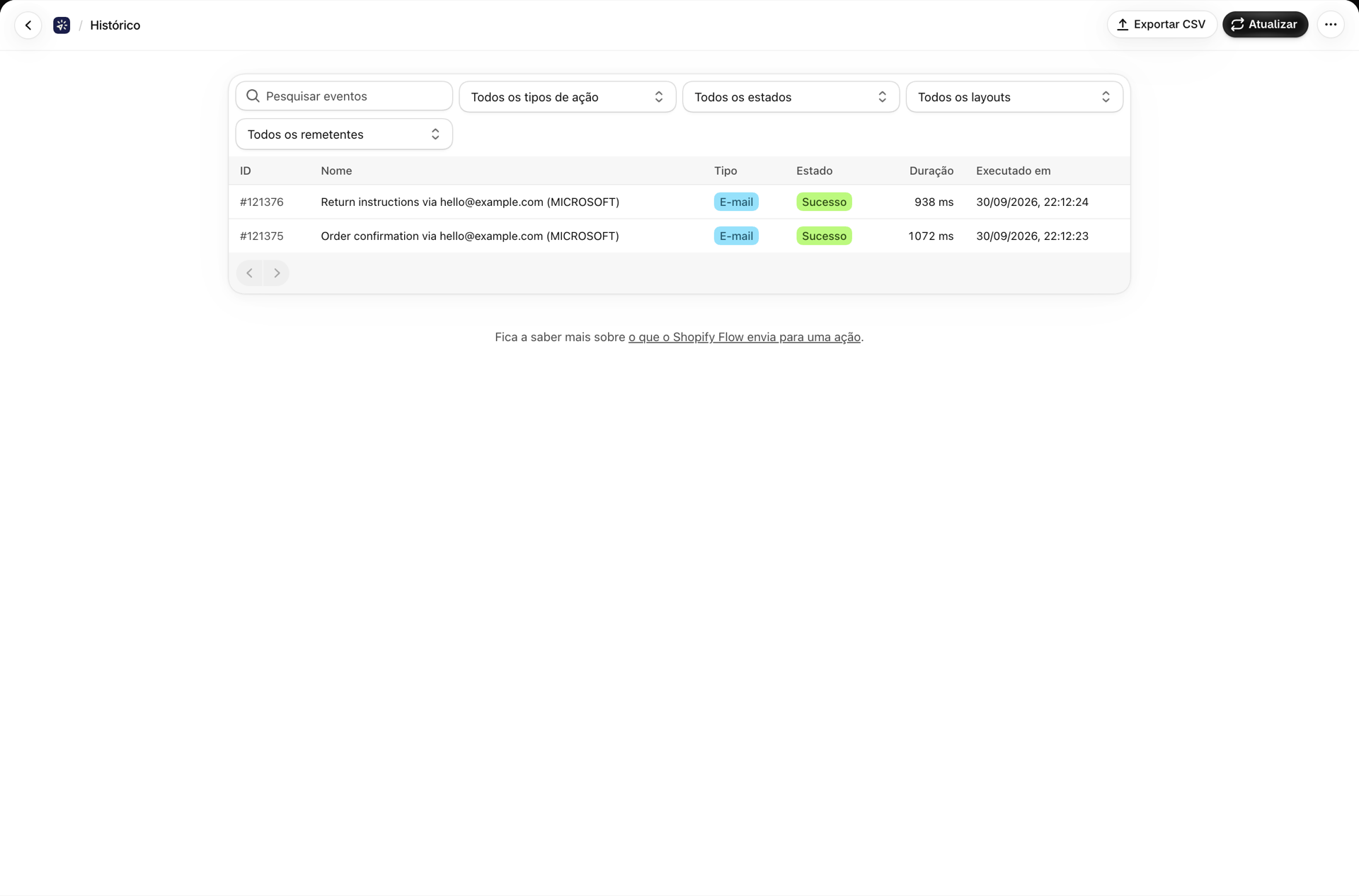
Task: Click the Estado column header
Action: tap(814, 171)
